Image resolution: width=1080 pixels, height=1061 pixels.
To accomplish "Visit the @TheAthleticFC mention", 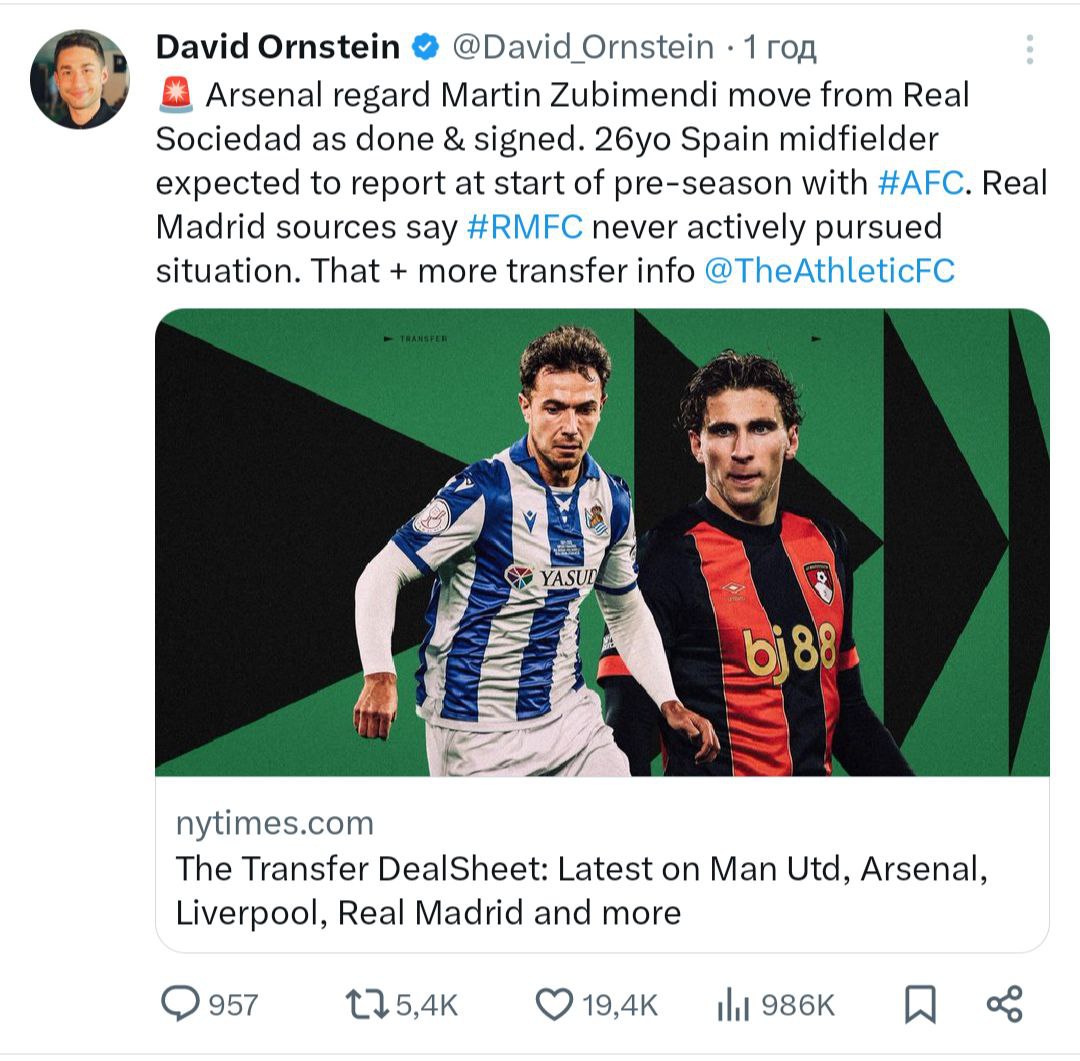I will point(829,271).
